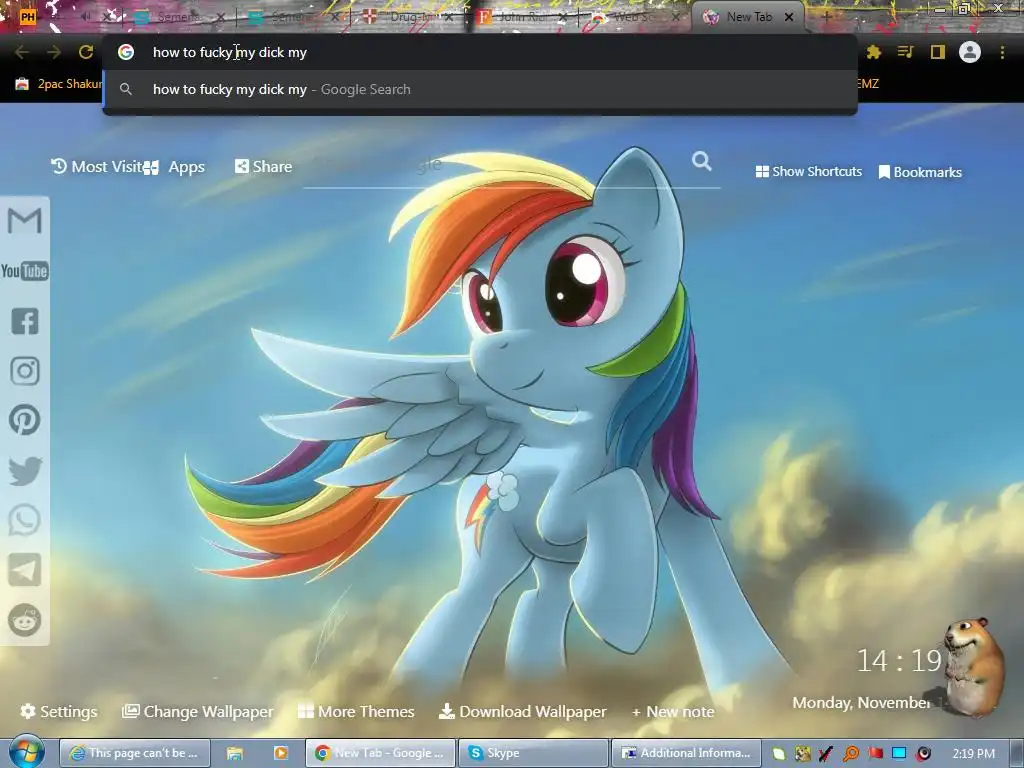
Task: Switch to the John Ru browser tab
Action: pyautogui.click(x=522, y=17)
